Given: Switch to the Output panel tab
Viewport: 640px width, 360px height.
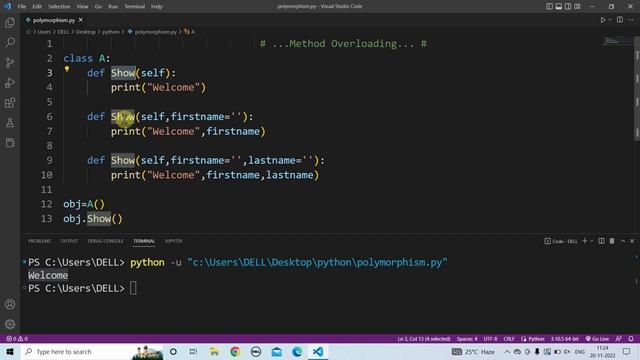Looking at the screenshot, I should point(69,241).
